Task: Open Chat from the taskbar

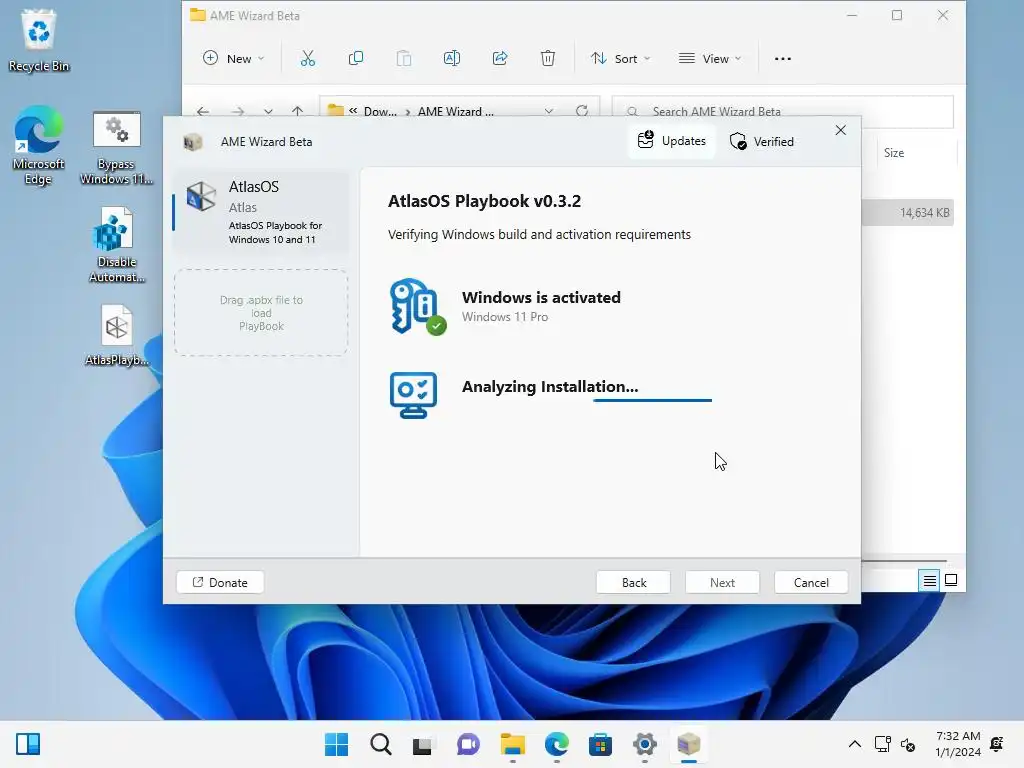Action: point(468,744)
